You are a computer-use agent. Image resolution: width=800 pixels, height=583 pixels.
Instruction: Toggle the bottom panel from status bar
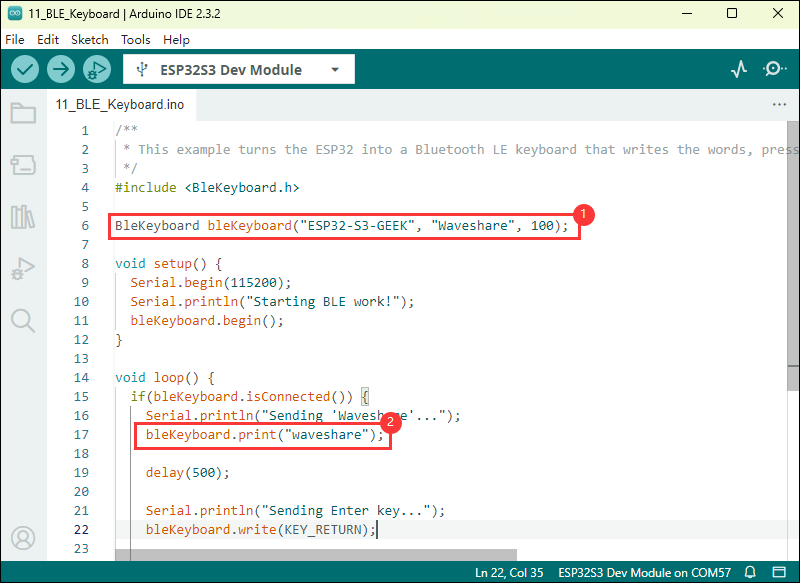779,572
